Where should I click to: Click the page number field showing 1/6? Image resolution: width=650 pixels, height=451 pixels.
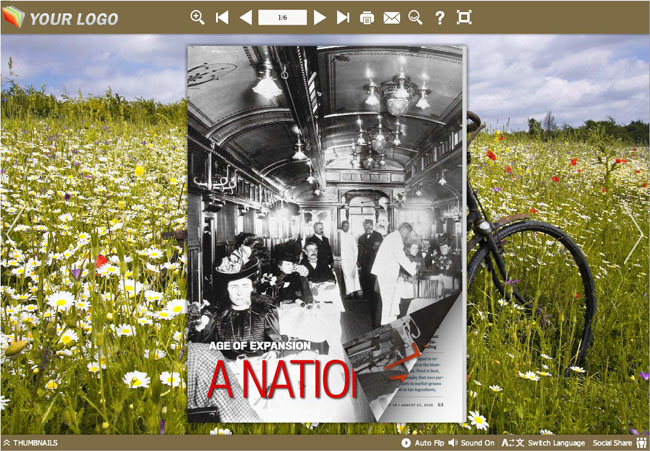pyautogui.click(x=282, y=17)
